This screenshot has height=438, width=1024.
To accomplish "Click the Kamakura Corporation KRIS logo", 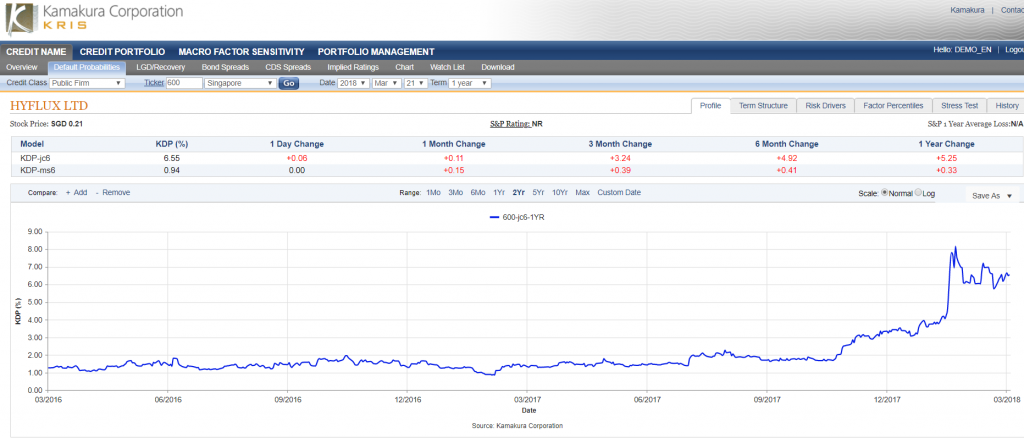I will coord(95,20).
